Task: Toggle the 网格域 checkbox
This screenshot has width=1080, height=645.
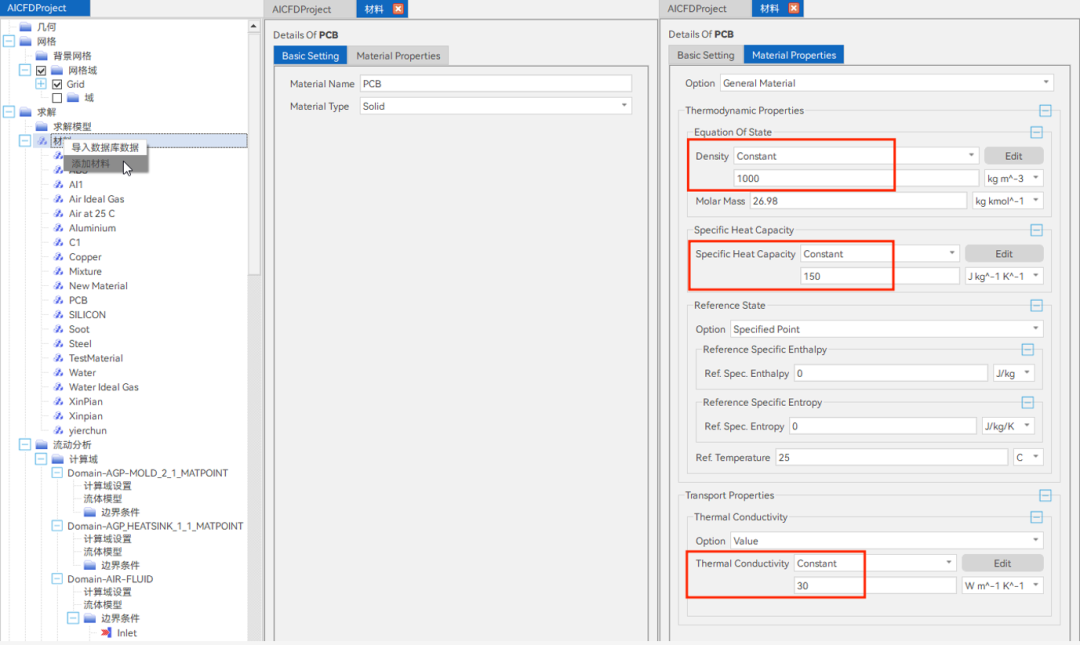Action: (x=41, y=70)
